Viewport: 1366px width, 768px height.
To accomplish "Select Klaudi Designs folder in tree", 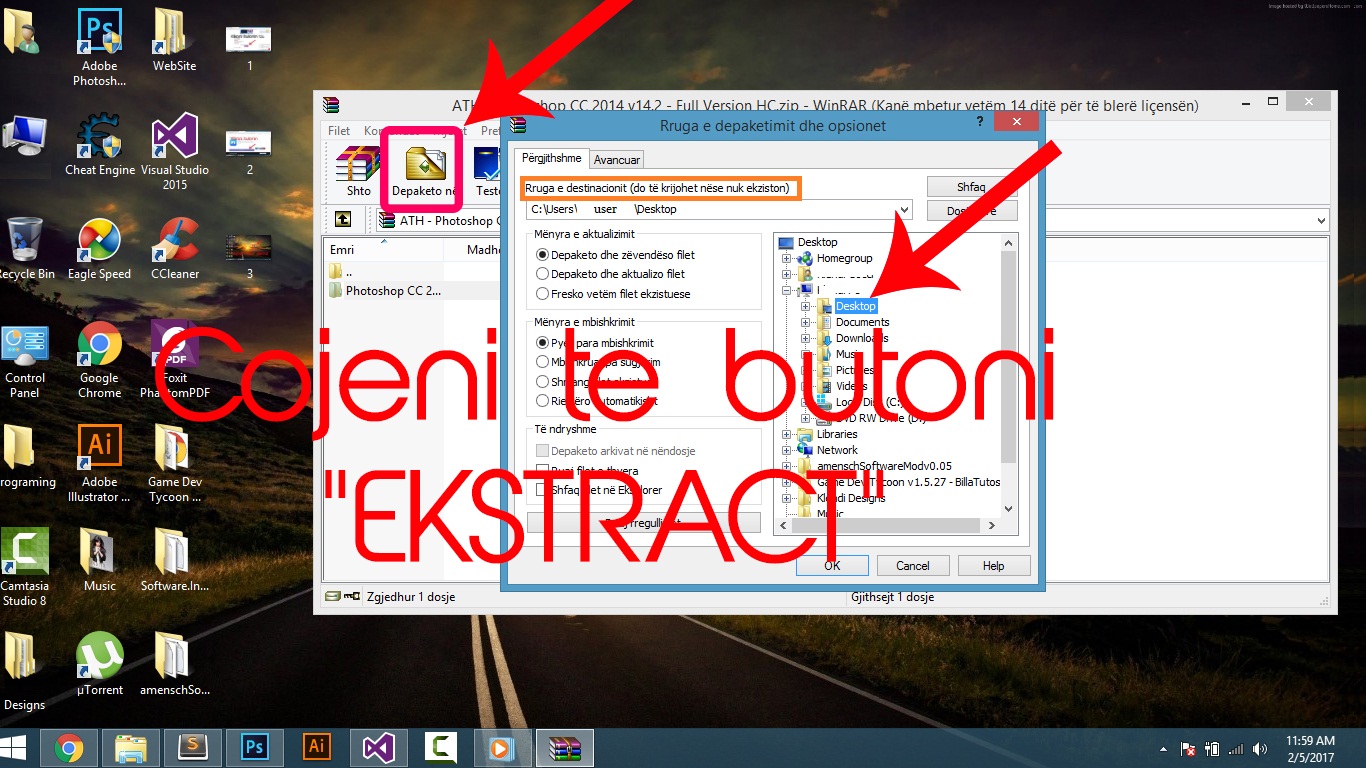I will [x=851, y=498].
